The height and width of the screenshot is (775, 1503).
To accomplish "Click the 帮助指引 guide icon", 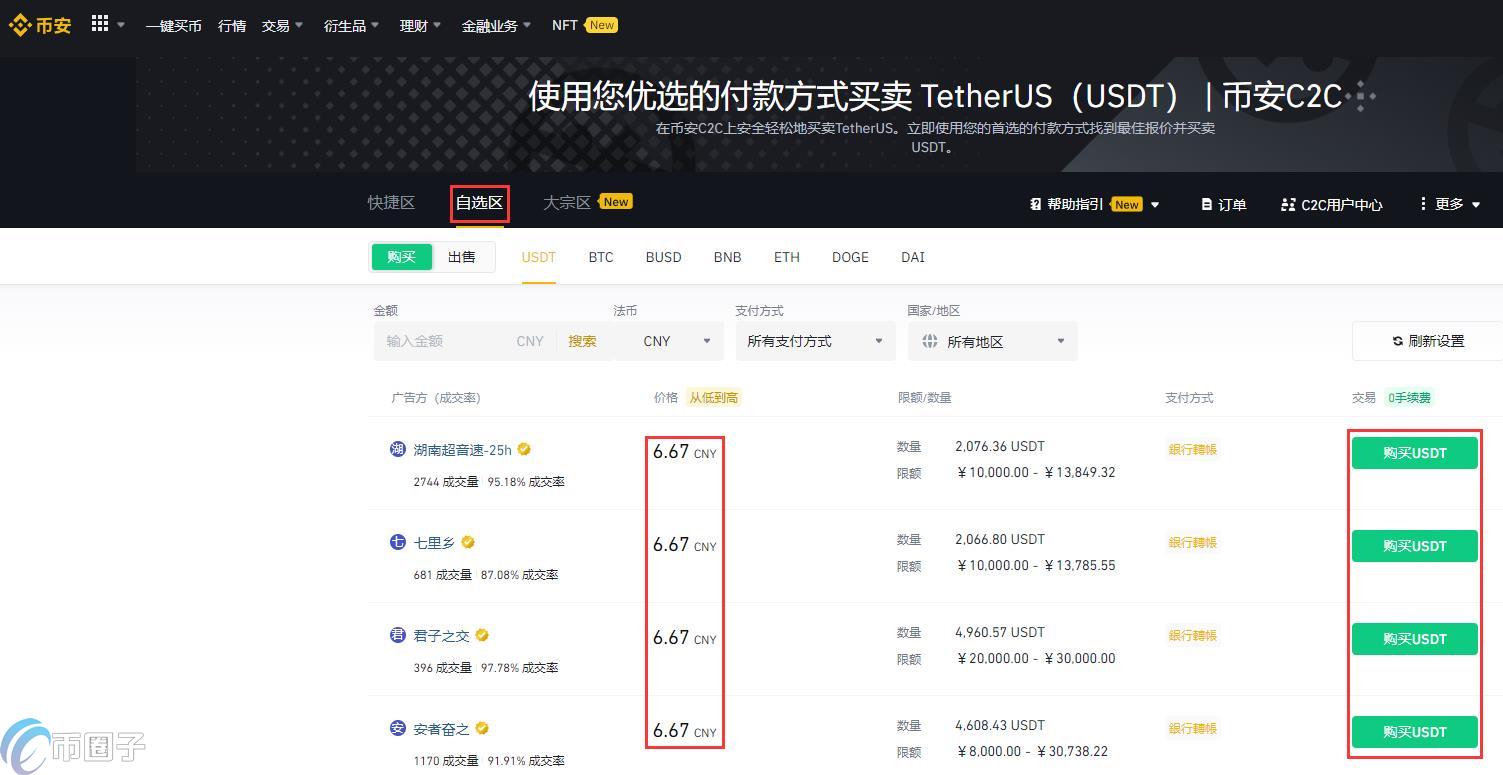I will [1035, 204].
